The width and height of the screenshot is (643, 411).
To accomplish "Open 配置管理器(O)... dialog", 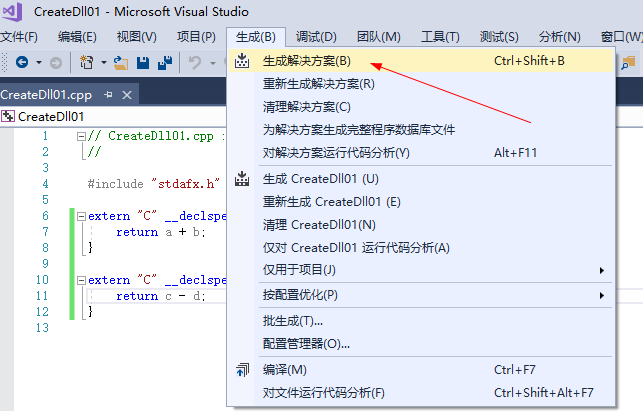I will point(421,344).
